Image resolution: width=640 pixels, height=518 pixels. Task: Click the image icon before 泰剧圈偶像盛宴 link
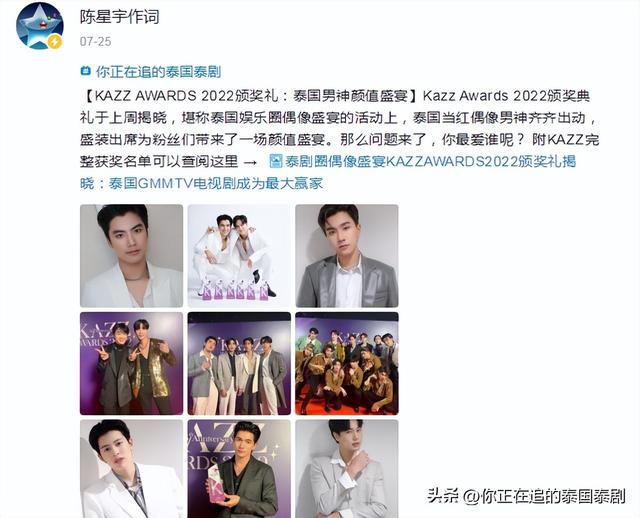point(276,161)
